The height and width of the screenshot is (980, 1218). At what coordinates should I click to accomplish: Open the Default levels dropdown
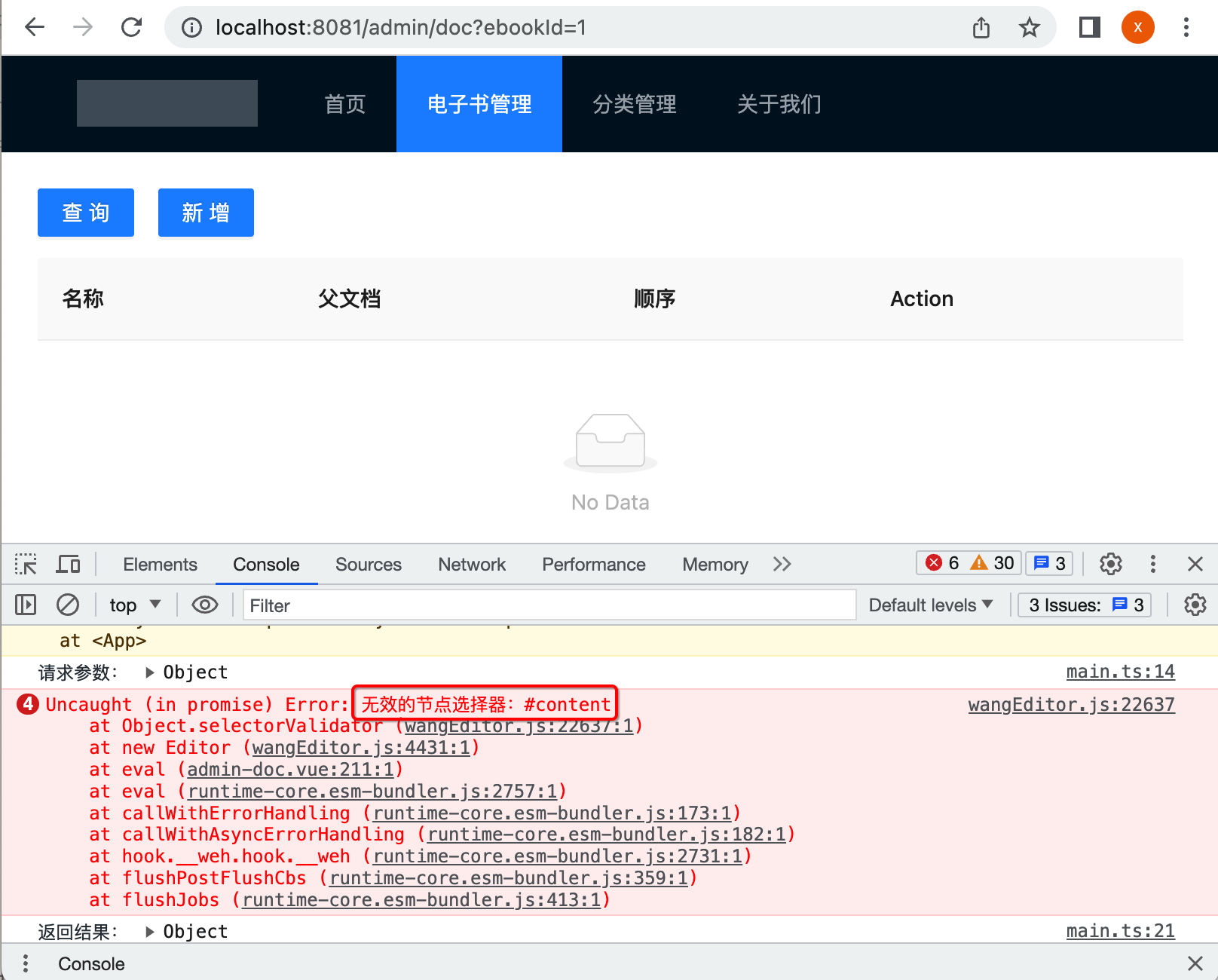929,605
